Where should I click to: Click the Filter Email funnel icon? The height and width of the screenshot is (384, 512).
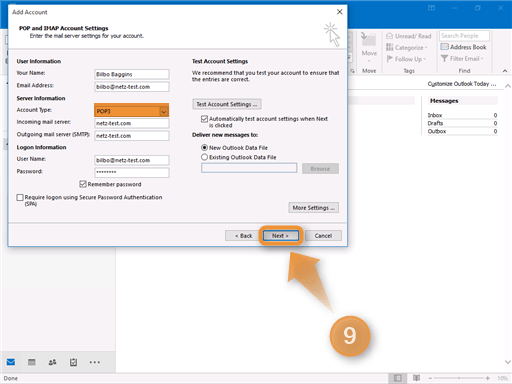coord(444,59)
